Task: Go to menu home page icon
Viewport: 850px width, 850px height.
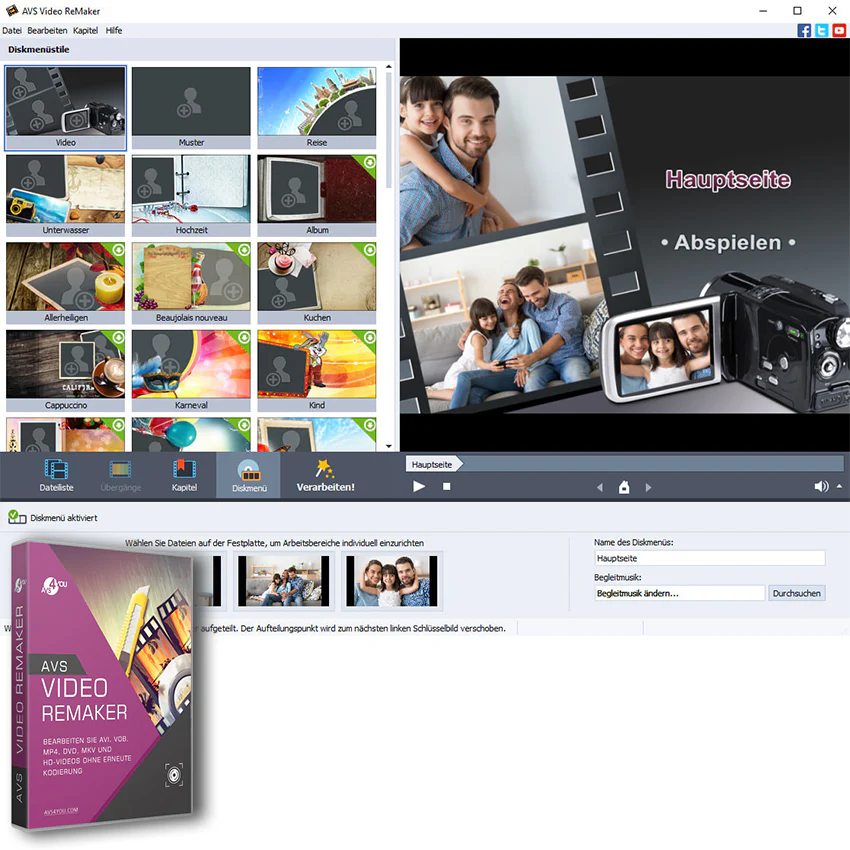Action: click(x=624, y=487)
